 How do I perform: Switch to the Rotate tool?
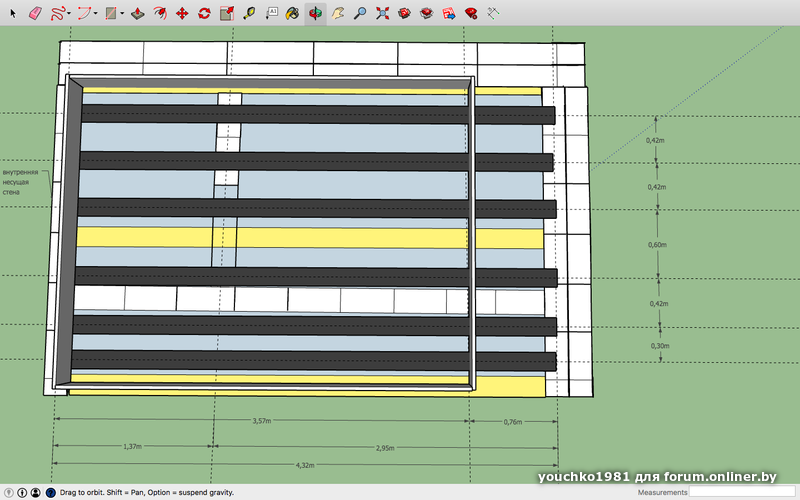pyautogui.click(x=204, y=14)
